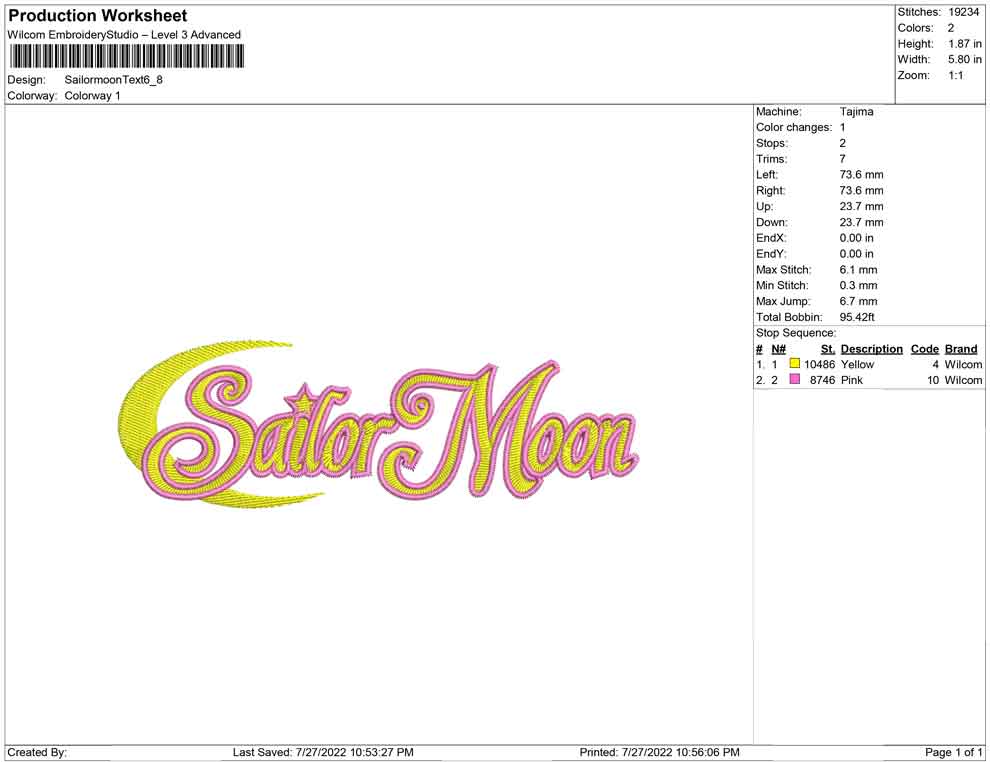This screenshot has width=990, height=762.
Task: Click the pink thread color swatch
Action: (x=795, y=379)
